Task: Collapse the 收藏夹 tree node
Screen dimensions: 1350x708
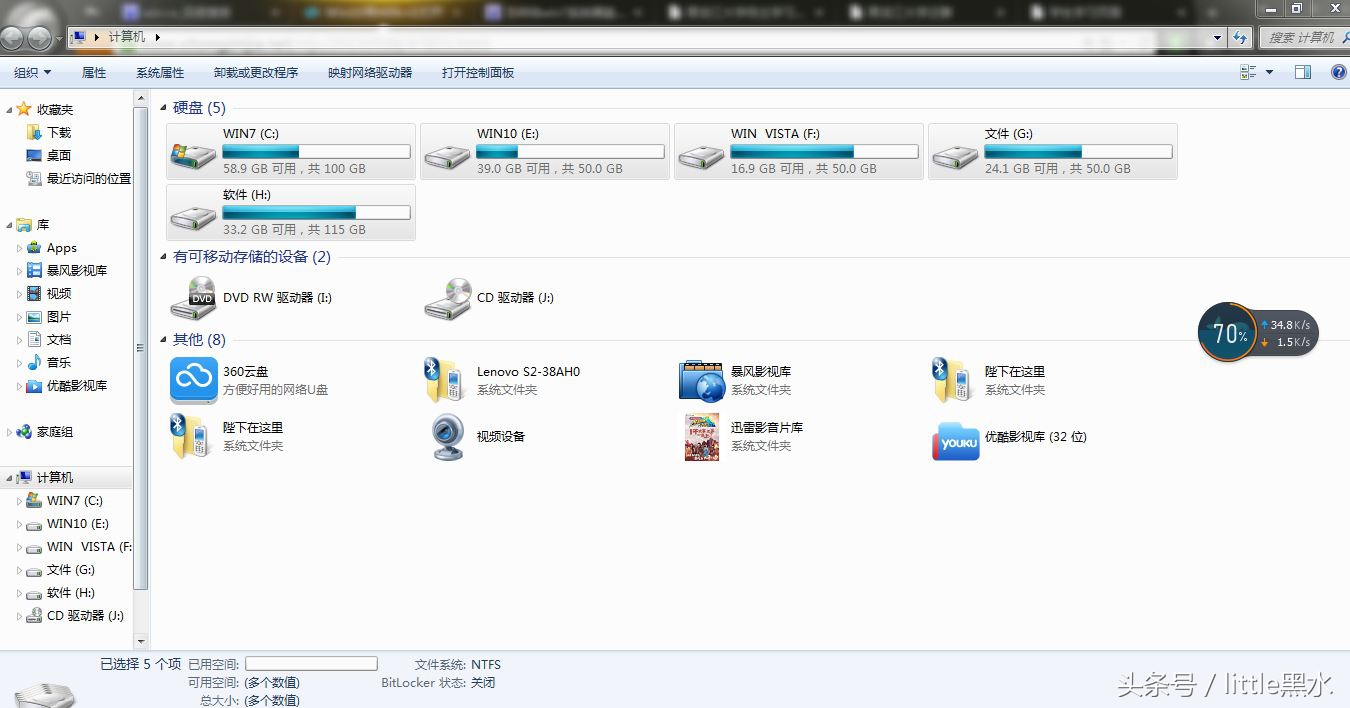Action: (9, 109)
